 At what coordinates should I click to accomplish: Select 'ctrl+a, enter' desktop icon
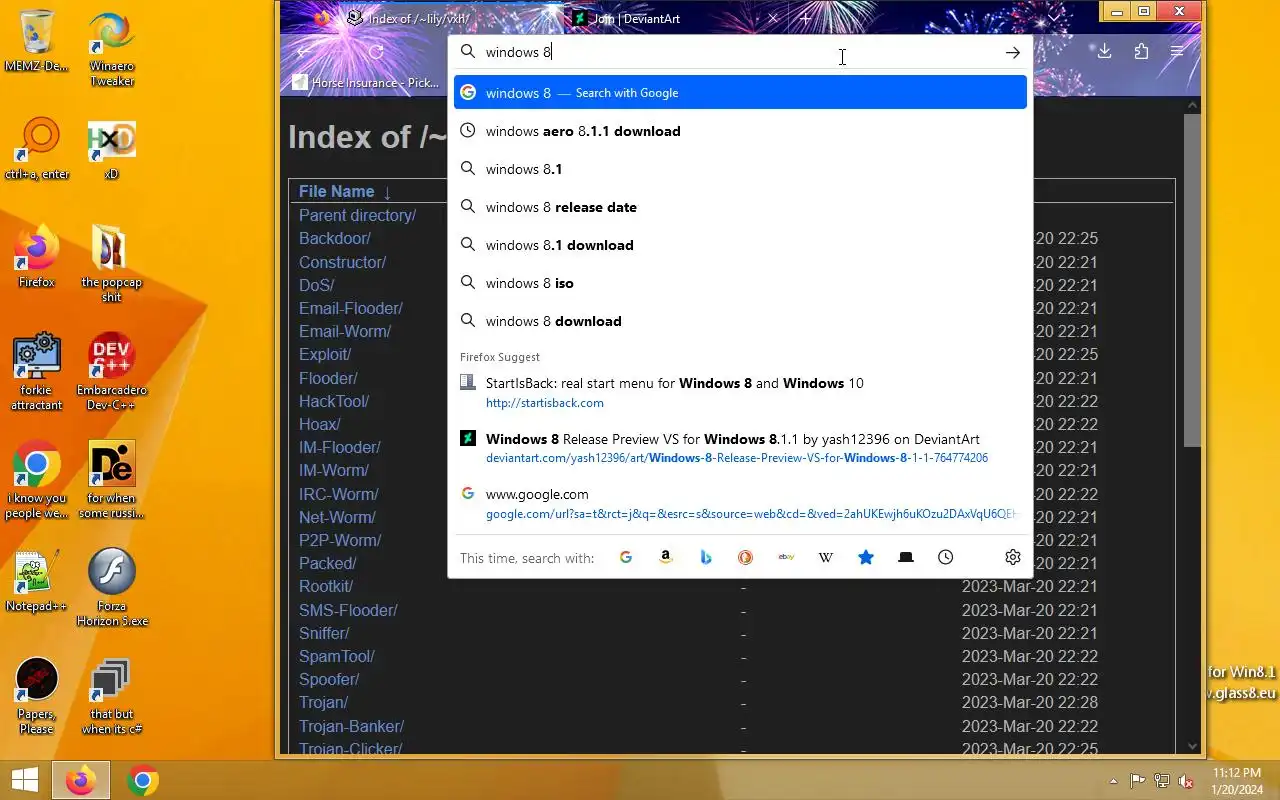click(37, 149)
